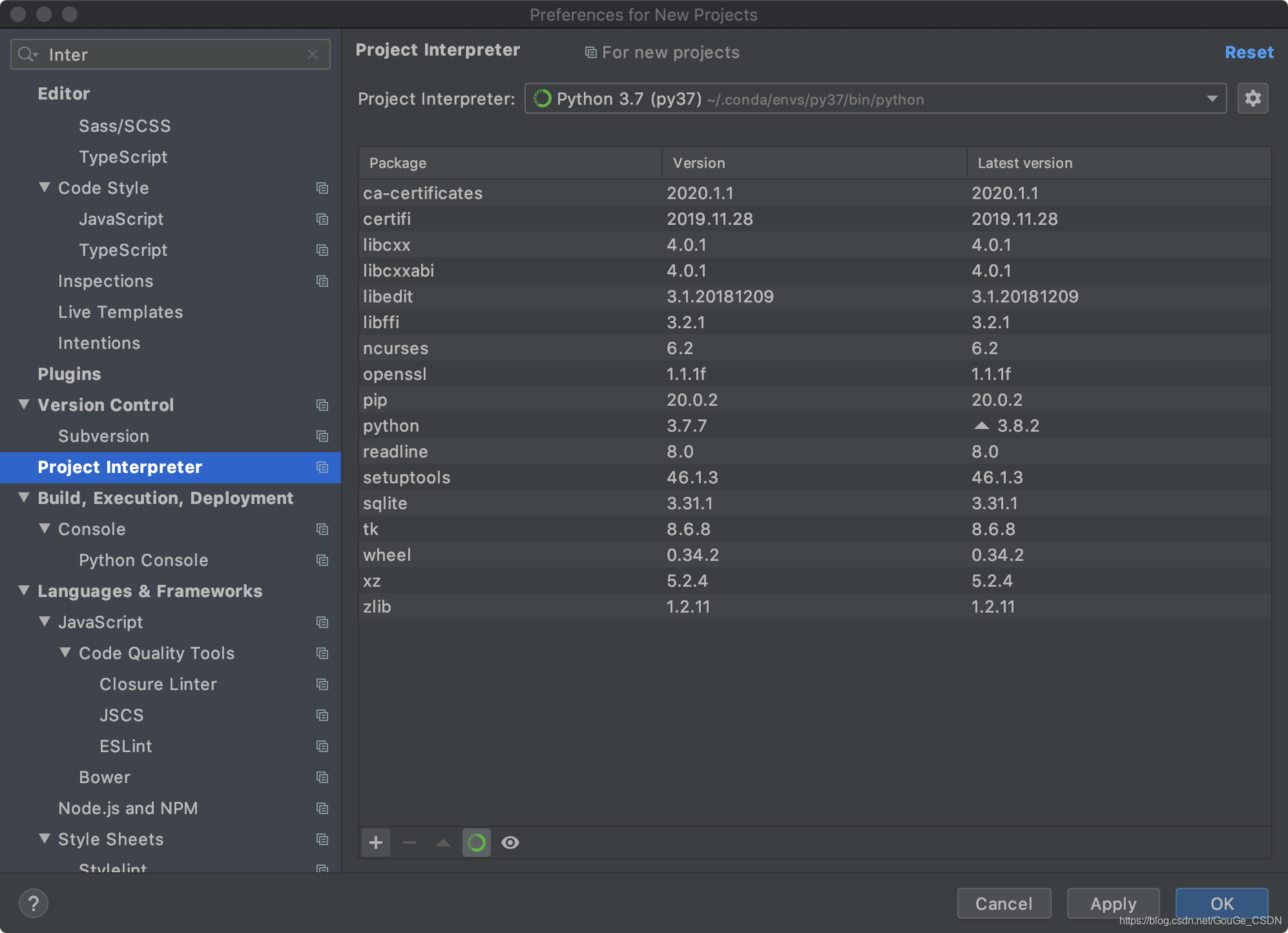The width and height of the screenshot is (1288, 933).
Task: Open the help question mark button
Action: (x=34, y=903)
